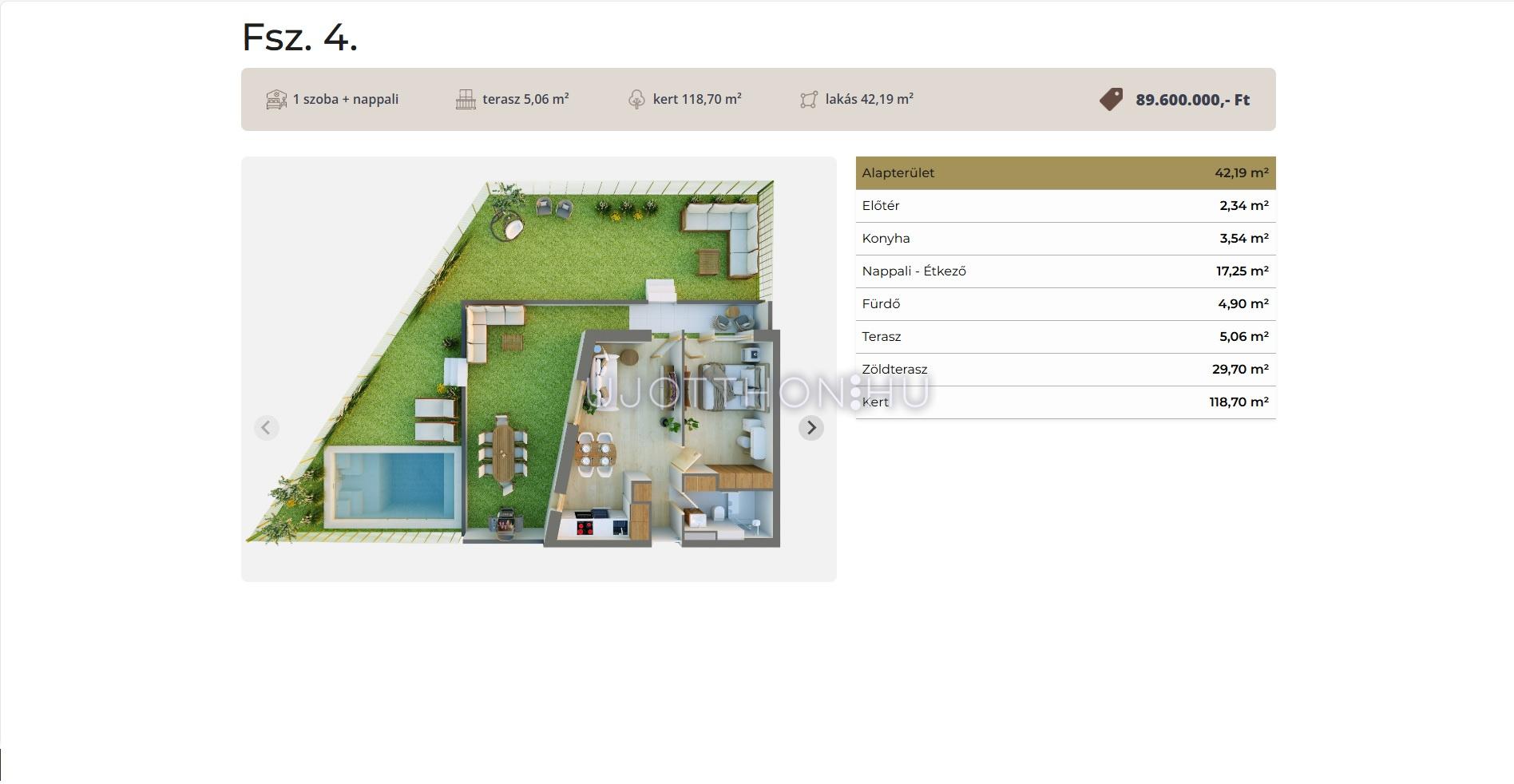This screenshot has width=1514, height=784.
Task: Select the Alapterület header row
Action: (1065, 173)
